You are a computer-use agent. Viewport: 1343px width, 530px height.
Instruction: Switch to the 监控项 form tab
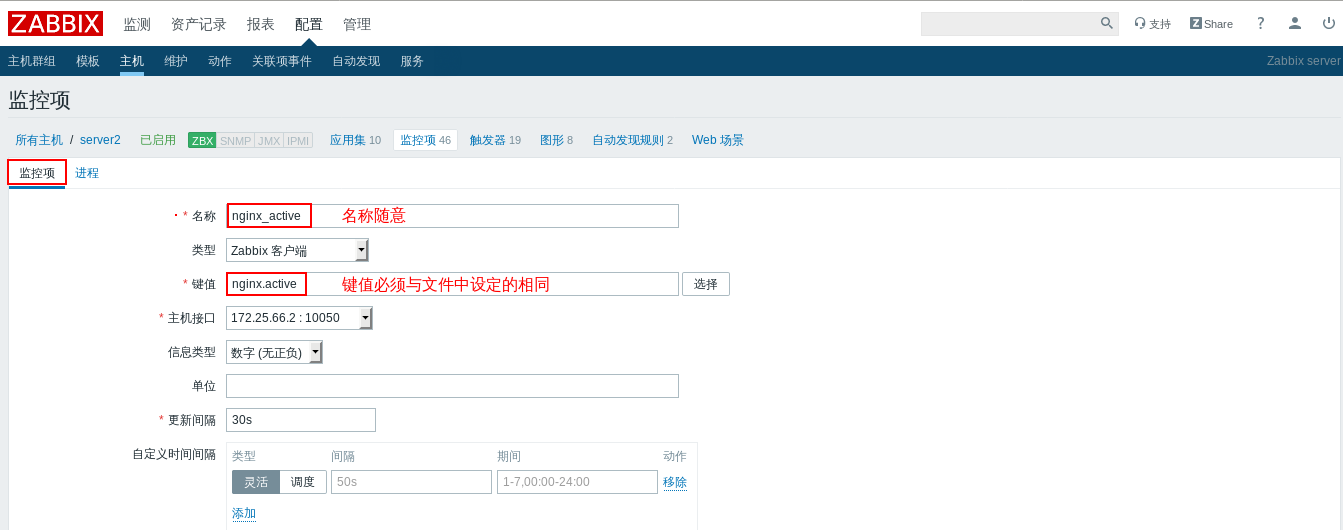click(37, 173)
